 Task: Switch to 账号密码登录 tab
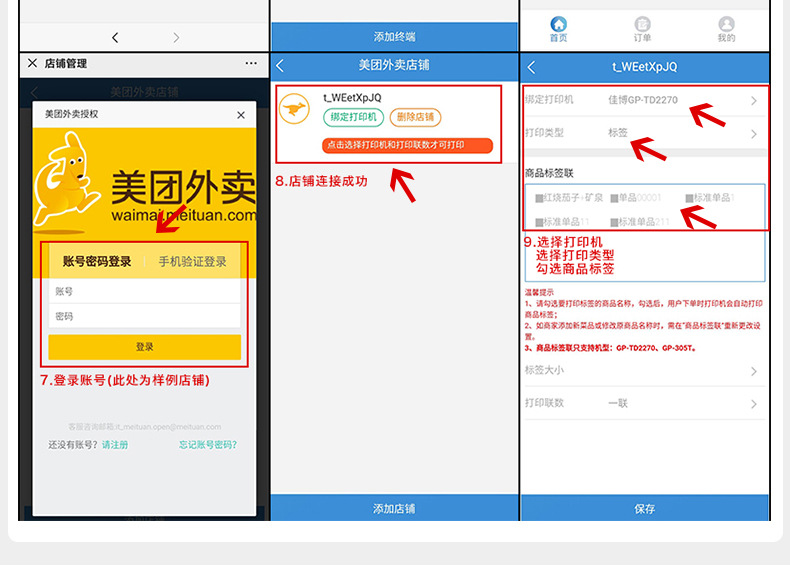click(x=97, y=262)
